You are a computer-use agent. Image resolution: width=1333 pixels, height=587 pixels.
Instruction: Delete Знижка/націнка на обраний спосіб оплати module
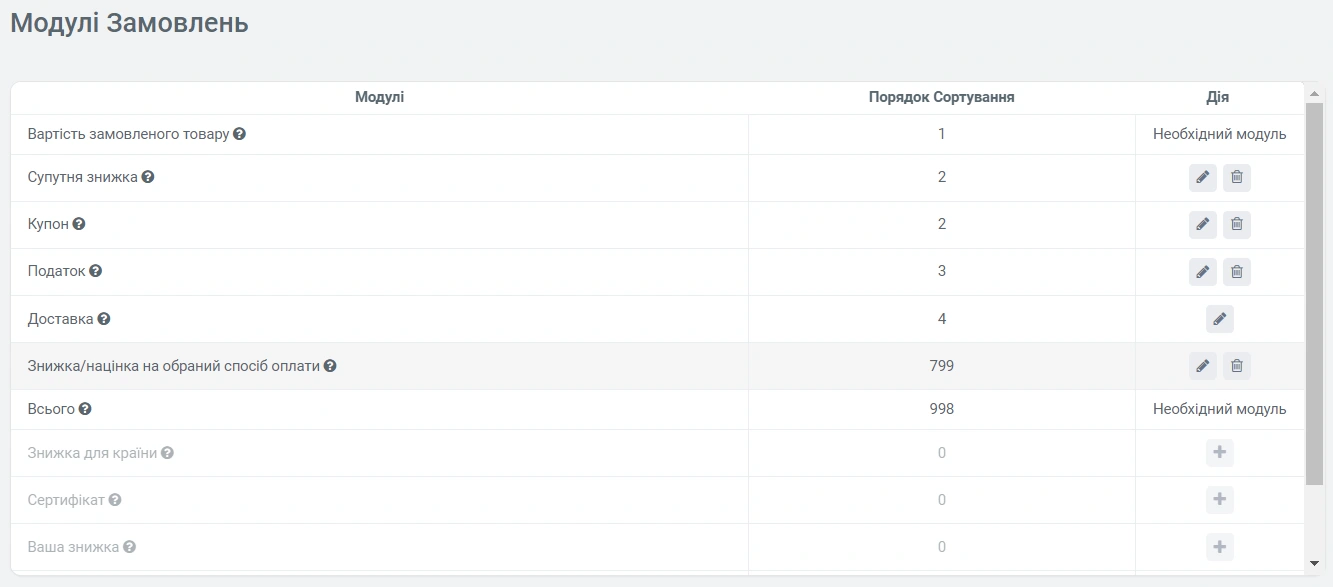1237,366
